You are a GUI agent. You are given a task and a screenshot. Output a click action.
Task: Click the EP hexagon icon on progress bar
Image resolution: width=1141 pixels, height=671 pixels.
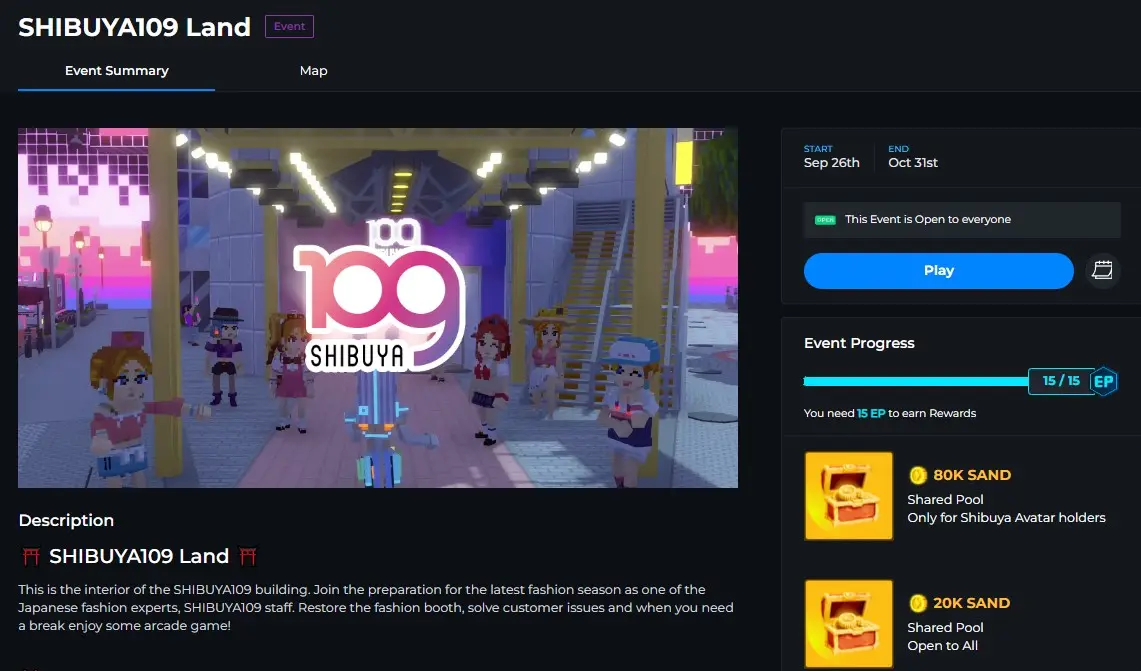pyautogui.click(x=1104, y=381)
